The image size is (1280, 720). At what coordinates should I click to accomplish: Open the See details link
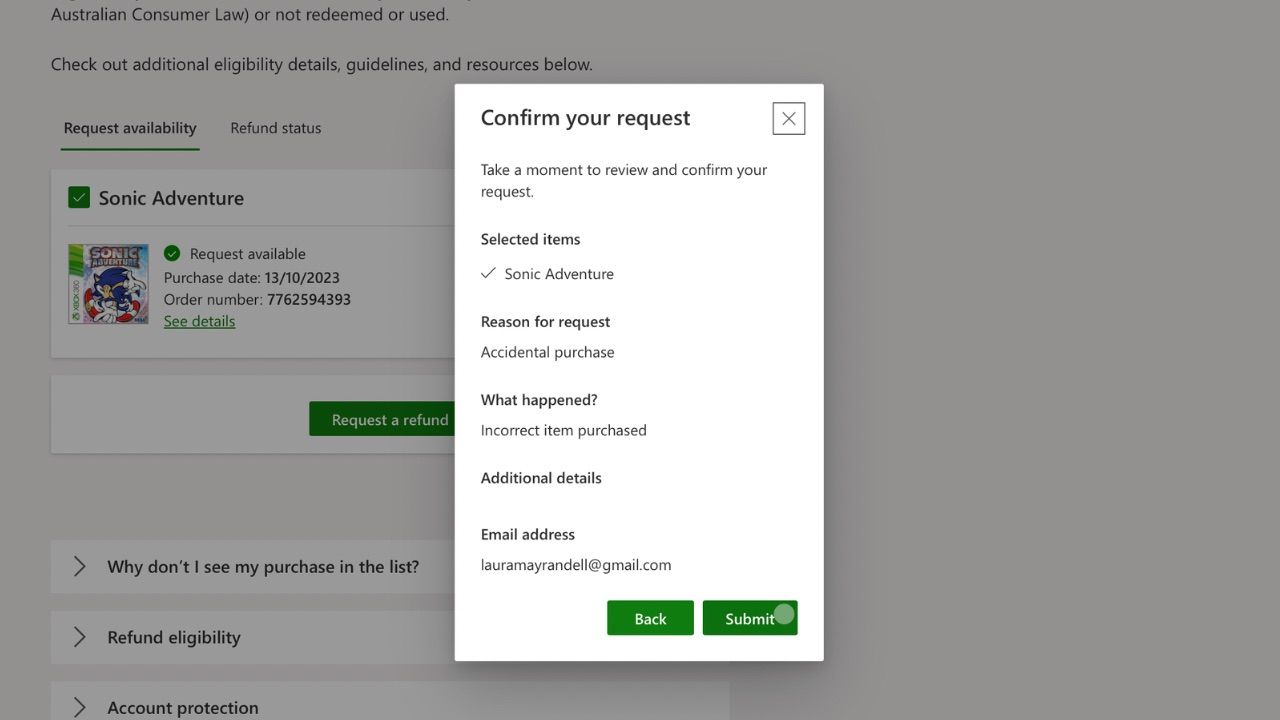200,321
